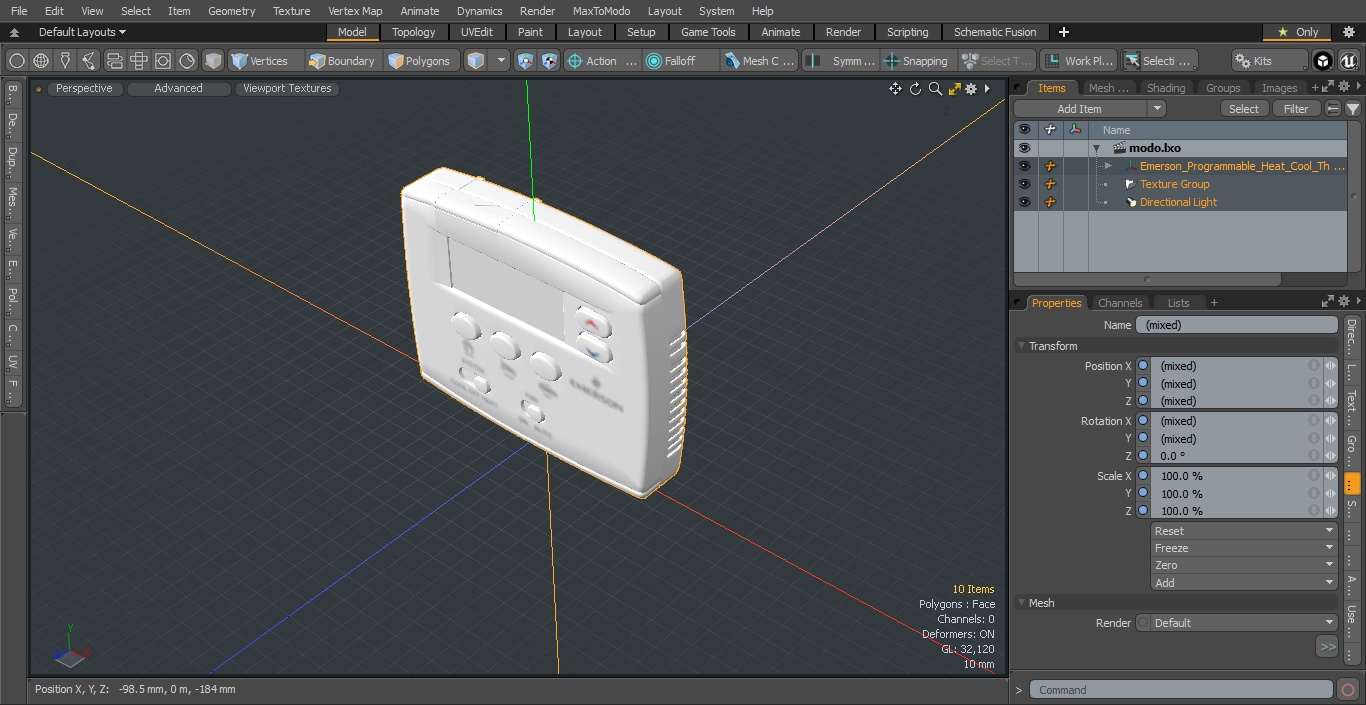This screenshot has height=705, width=1366.
Task: Click the blue shield icon with cube
Action: click(526, 61)
